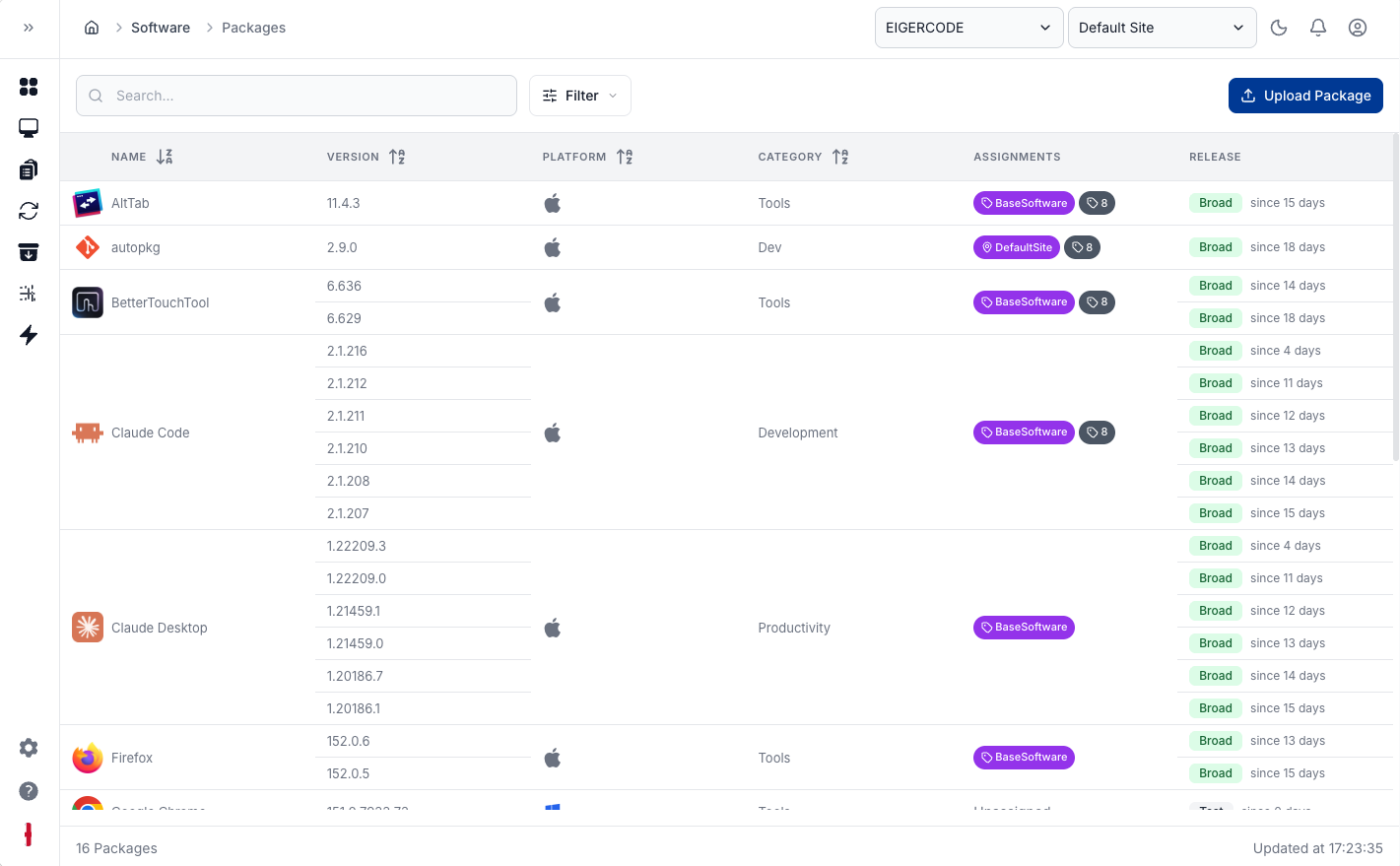
Task: Open the user account menu icon
Action: pos(1358,28)
